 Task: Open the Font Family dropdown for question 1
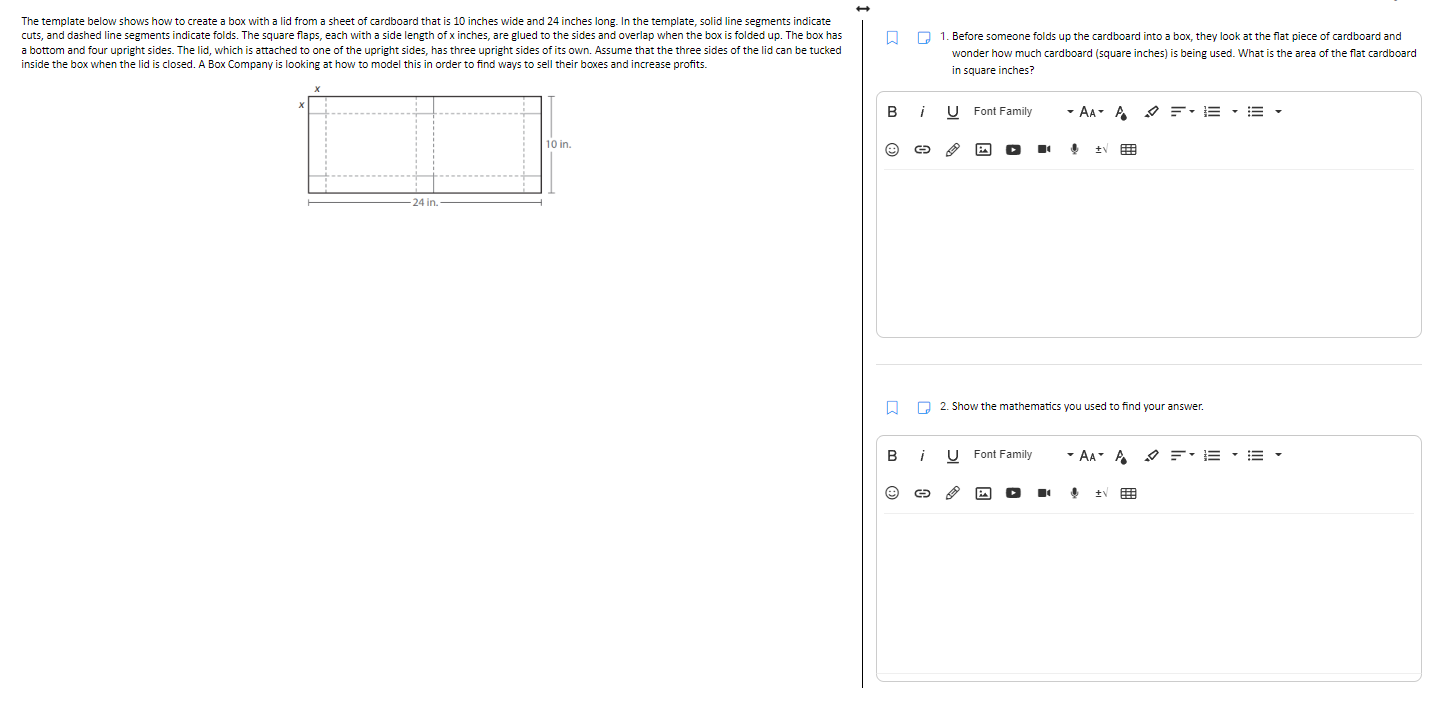point(1003,111)
